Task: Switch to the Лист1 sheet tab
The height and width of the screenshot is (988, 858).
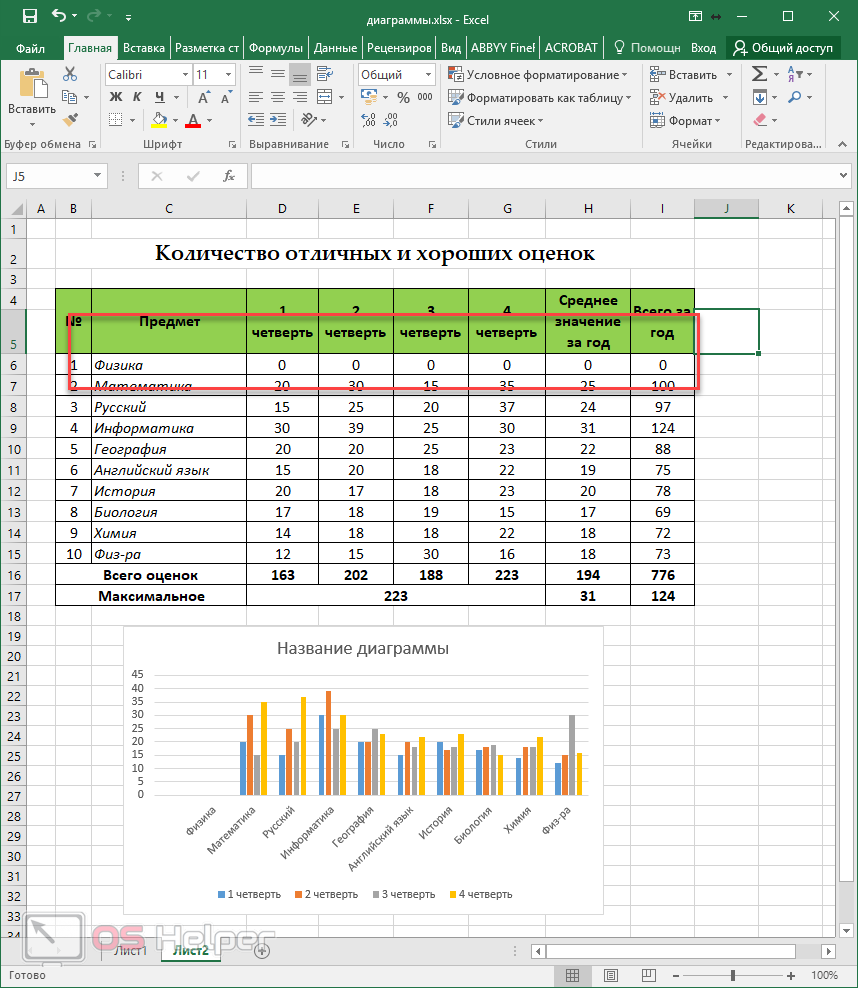Action: pos(130,950)
